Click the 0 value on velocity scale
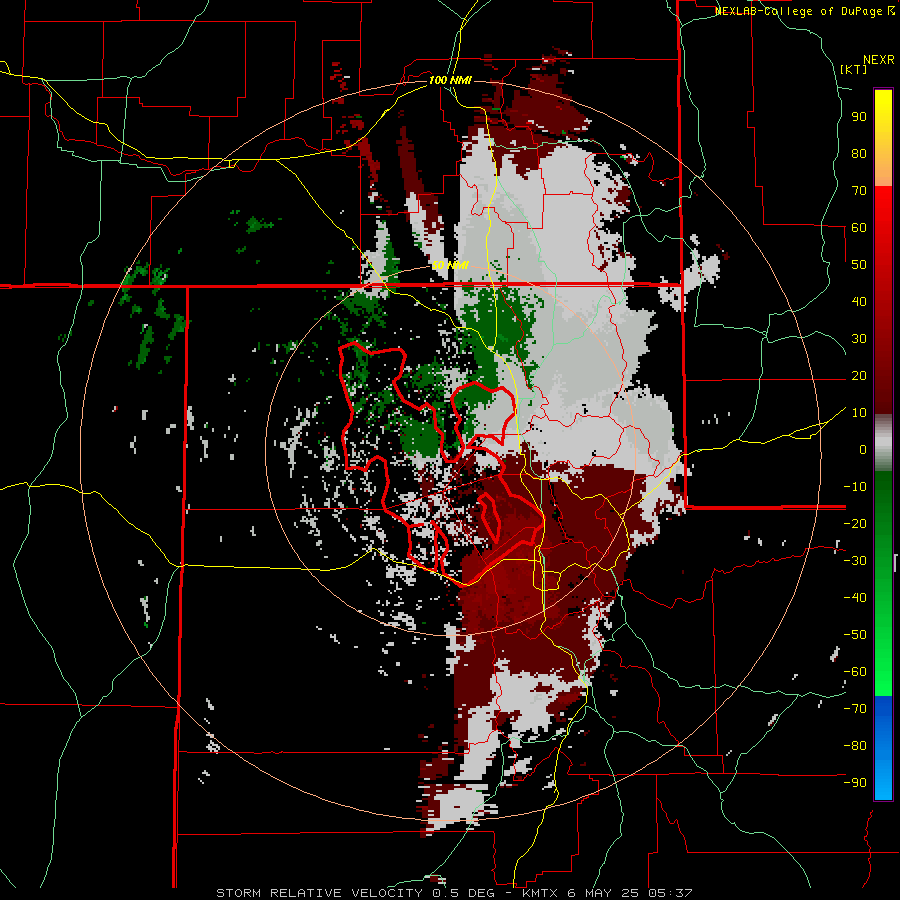The width and height of the screenshot is (900, 900). click(x=863, y=450)
